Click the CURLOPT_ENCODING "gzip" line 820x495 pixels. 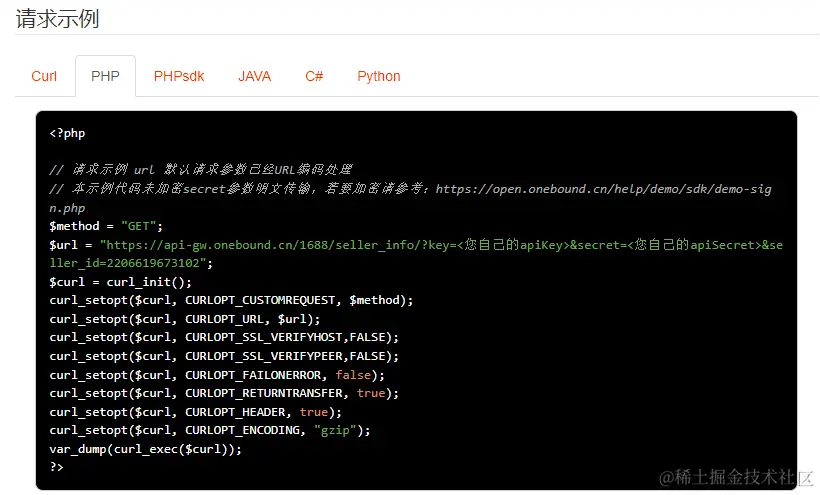coord(210,430)
